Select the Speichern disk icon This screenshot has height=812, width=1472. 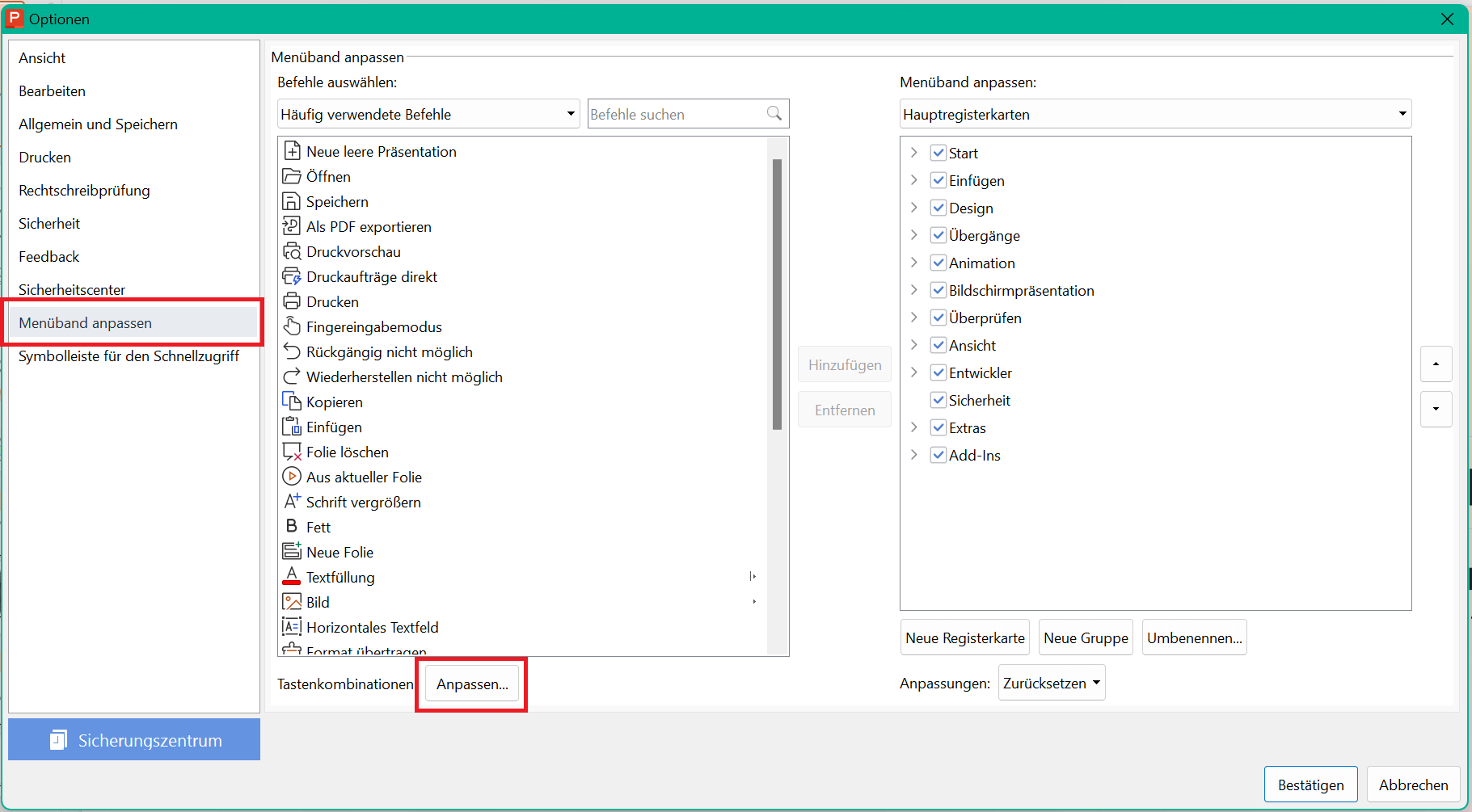click(x=292, y=202)
